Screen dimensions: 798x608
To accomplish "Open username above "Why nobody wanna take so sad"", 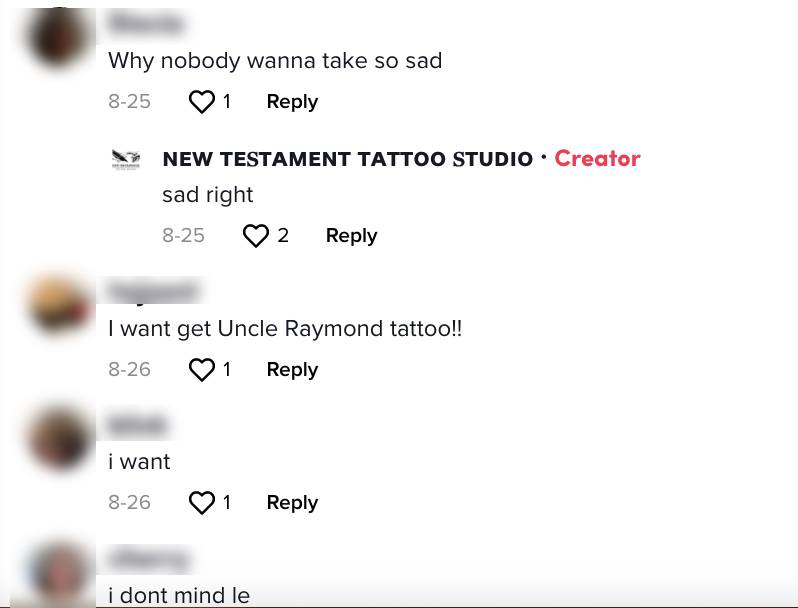I will pyautogui.click(x=145, y=22).
